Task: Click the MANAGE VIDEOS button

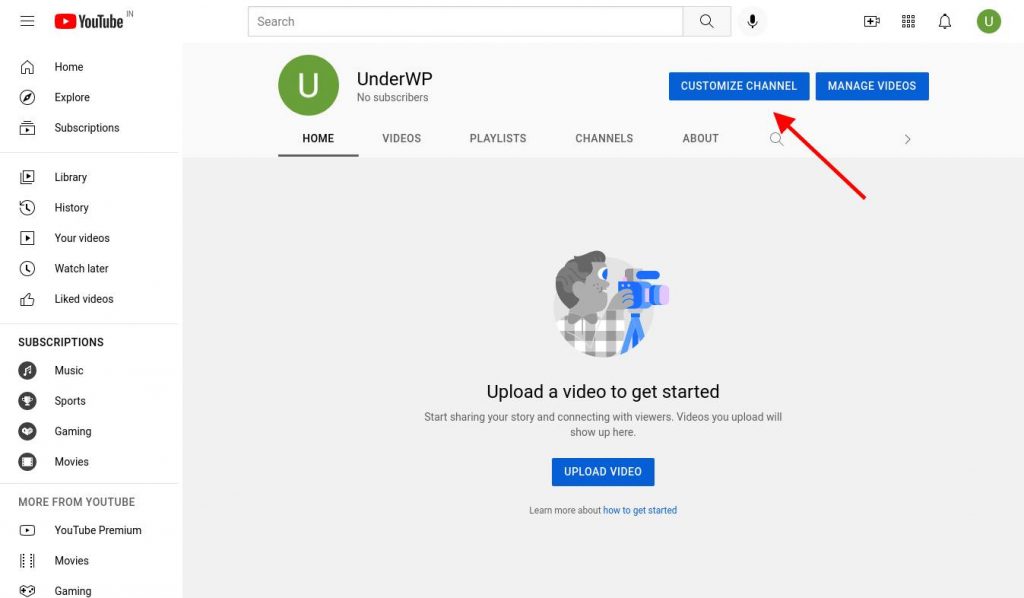Action: [872, 86]
